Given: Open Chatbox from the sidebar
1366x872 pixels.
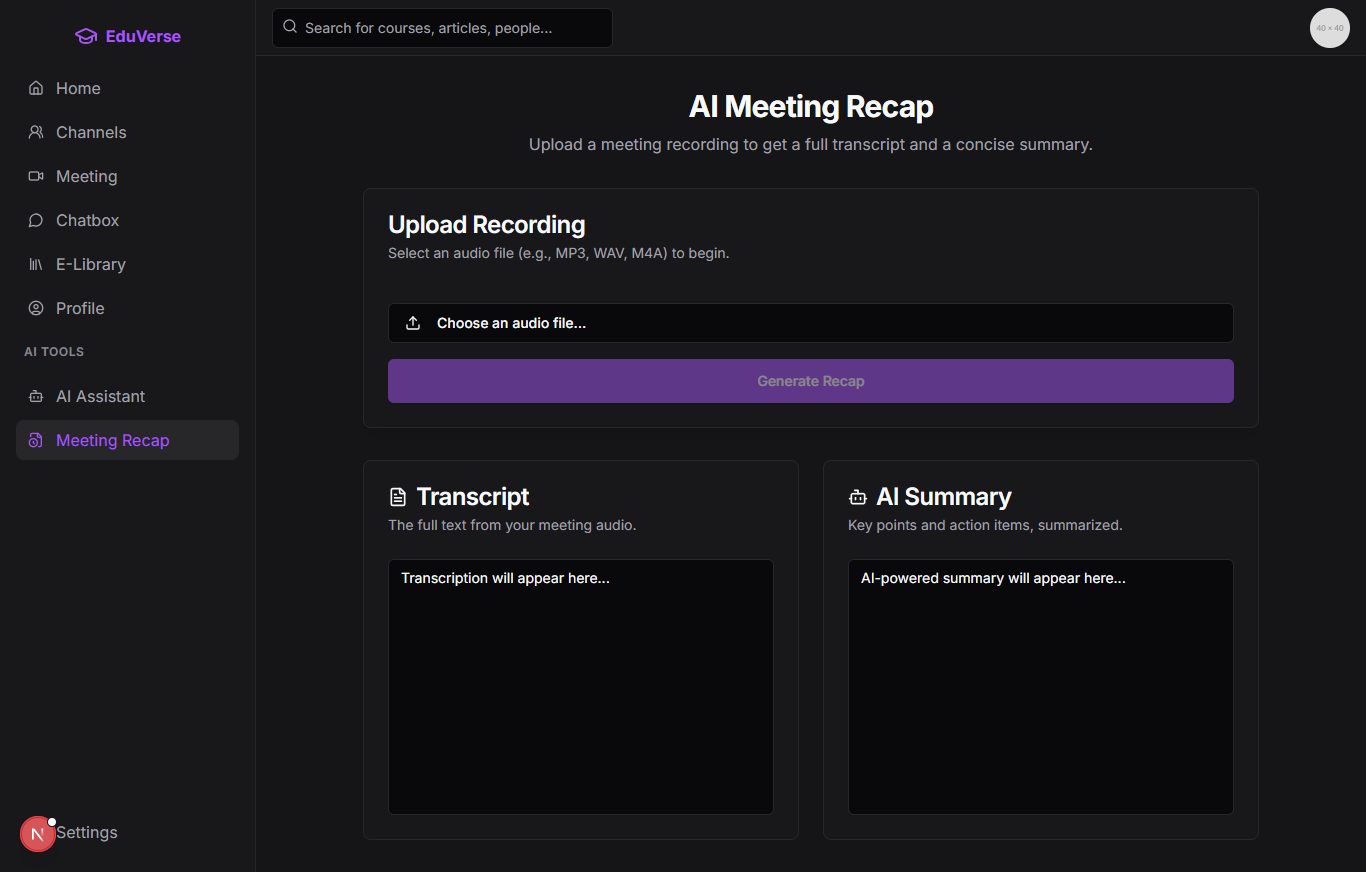Looking at the screenshot, I should (x=127, y=220).
